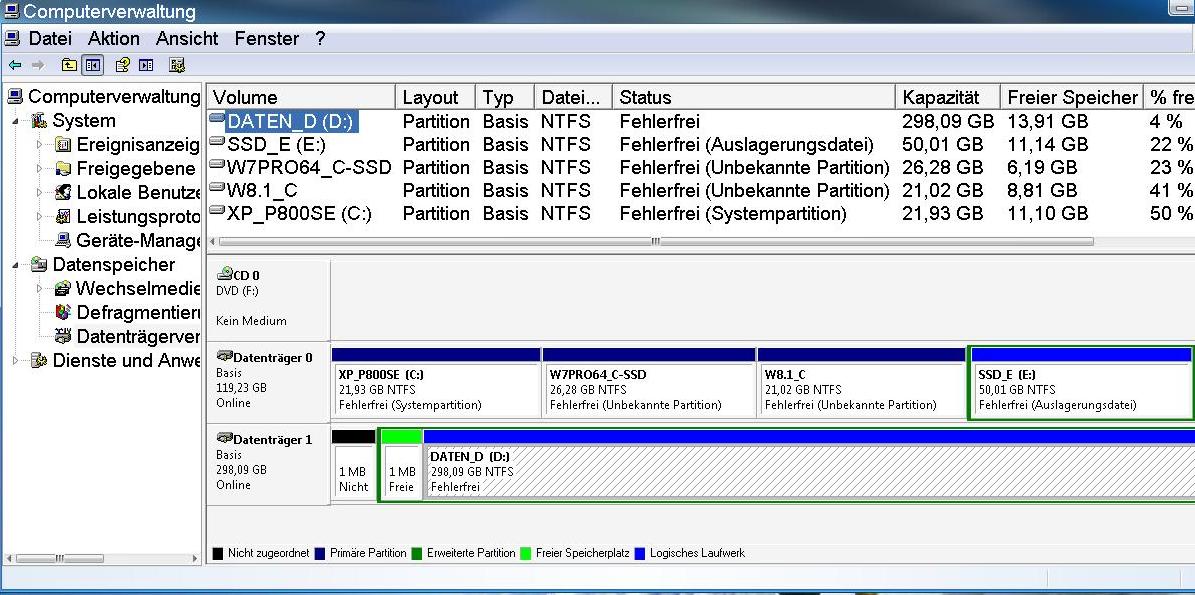
Task: Select the W8.1_C volume row
Action: 701,190
